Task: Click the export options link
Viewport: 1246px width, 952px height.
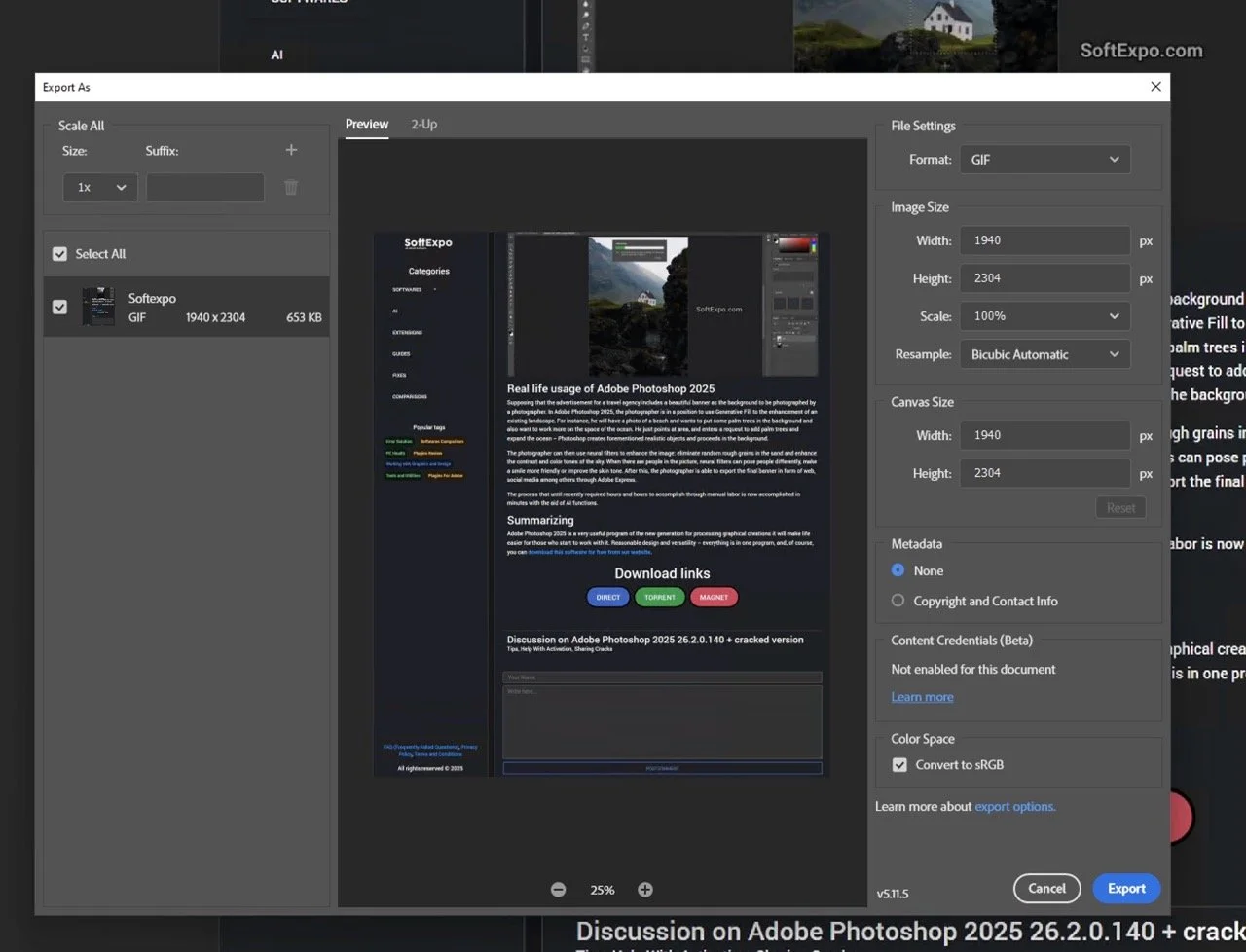Action: coord(1015,806)
